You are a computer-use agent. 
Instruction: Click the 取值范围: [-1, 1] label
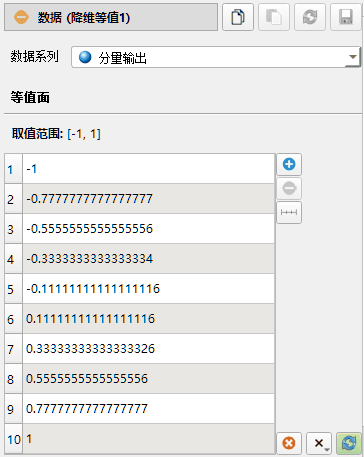pyautogui.click(x=56, y=134)
